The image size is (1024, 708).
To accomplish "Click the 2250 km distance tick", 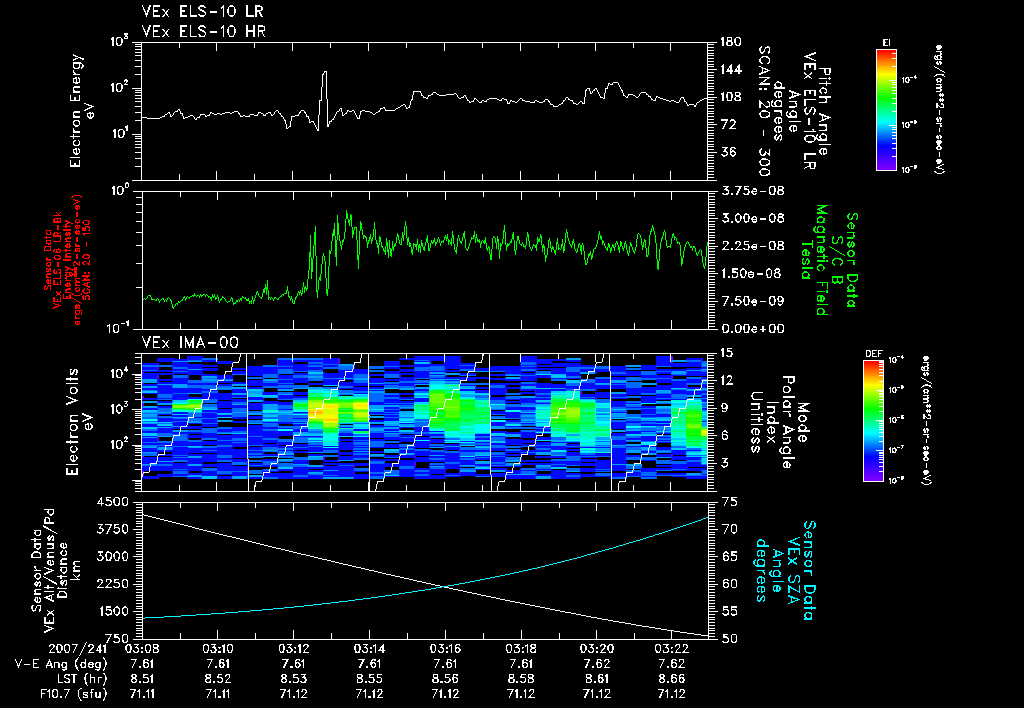I will pos(112,584).
